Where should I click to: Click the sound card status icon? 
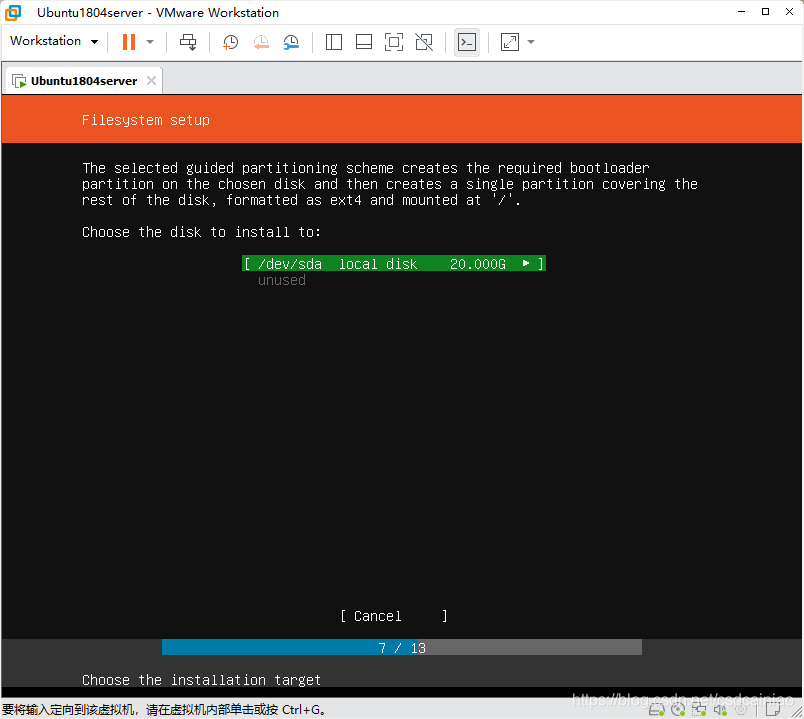(x=720, y=710)
